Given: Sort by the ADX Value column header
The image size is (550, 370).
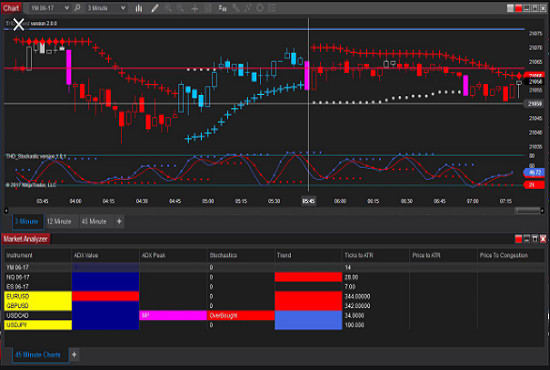Looking at the screenshot, I should click(105, 255).
